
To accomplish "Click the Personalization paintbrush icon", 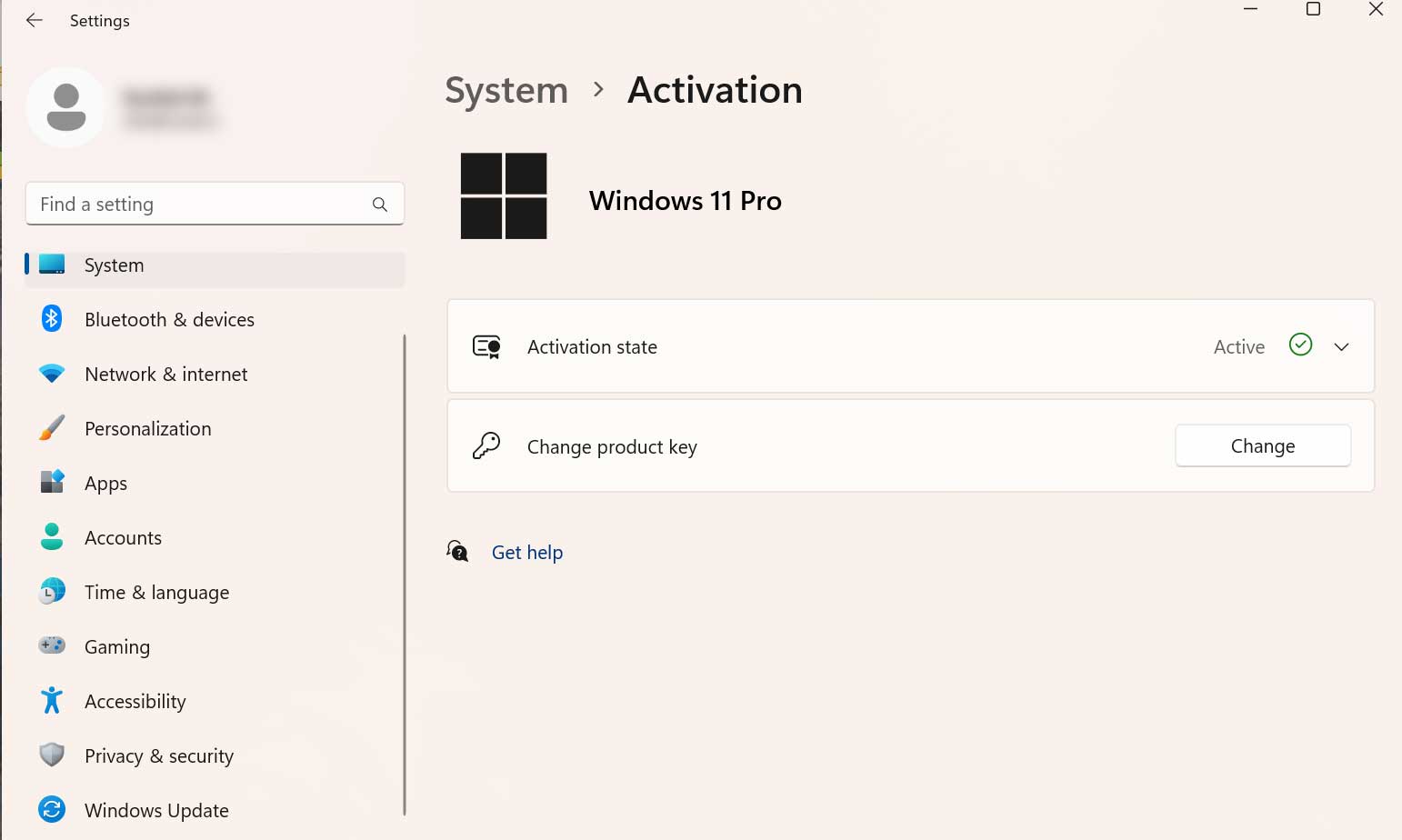I will pos(52,427).
